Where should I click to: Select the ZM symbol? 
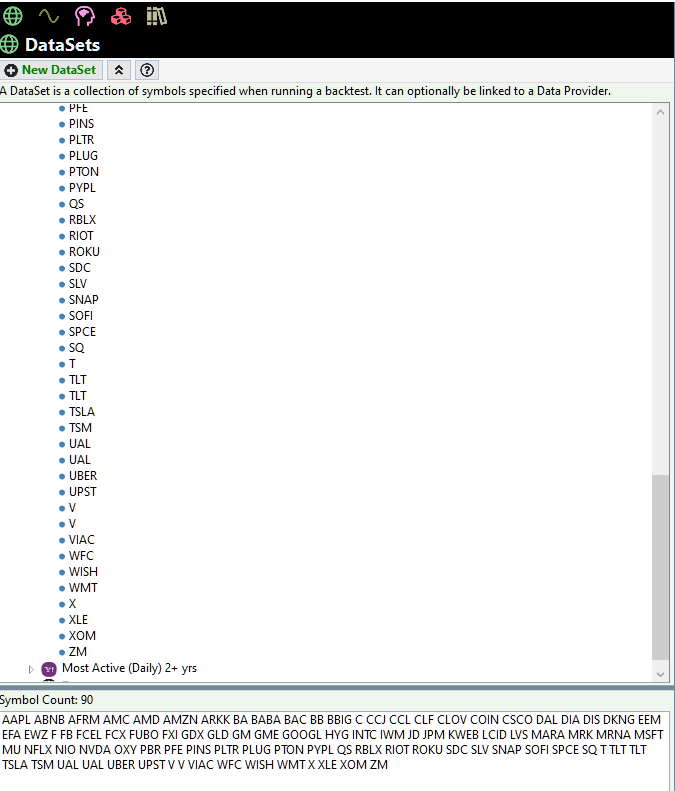point(78,652)
